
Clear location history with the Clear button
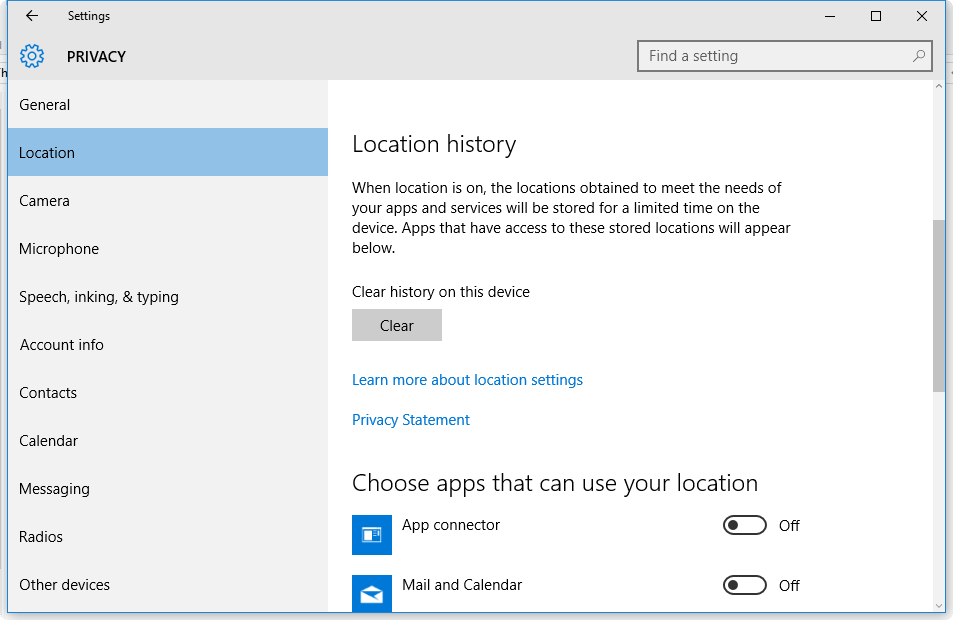point(397,326)
